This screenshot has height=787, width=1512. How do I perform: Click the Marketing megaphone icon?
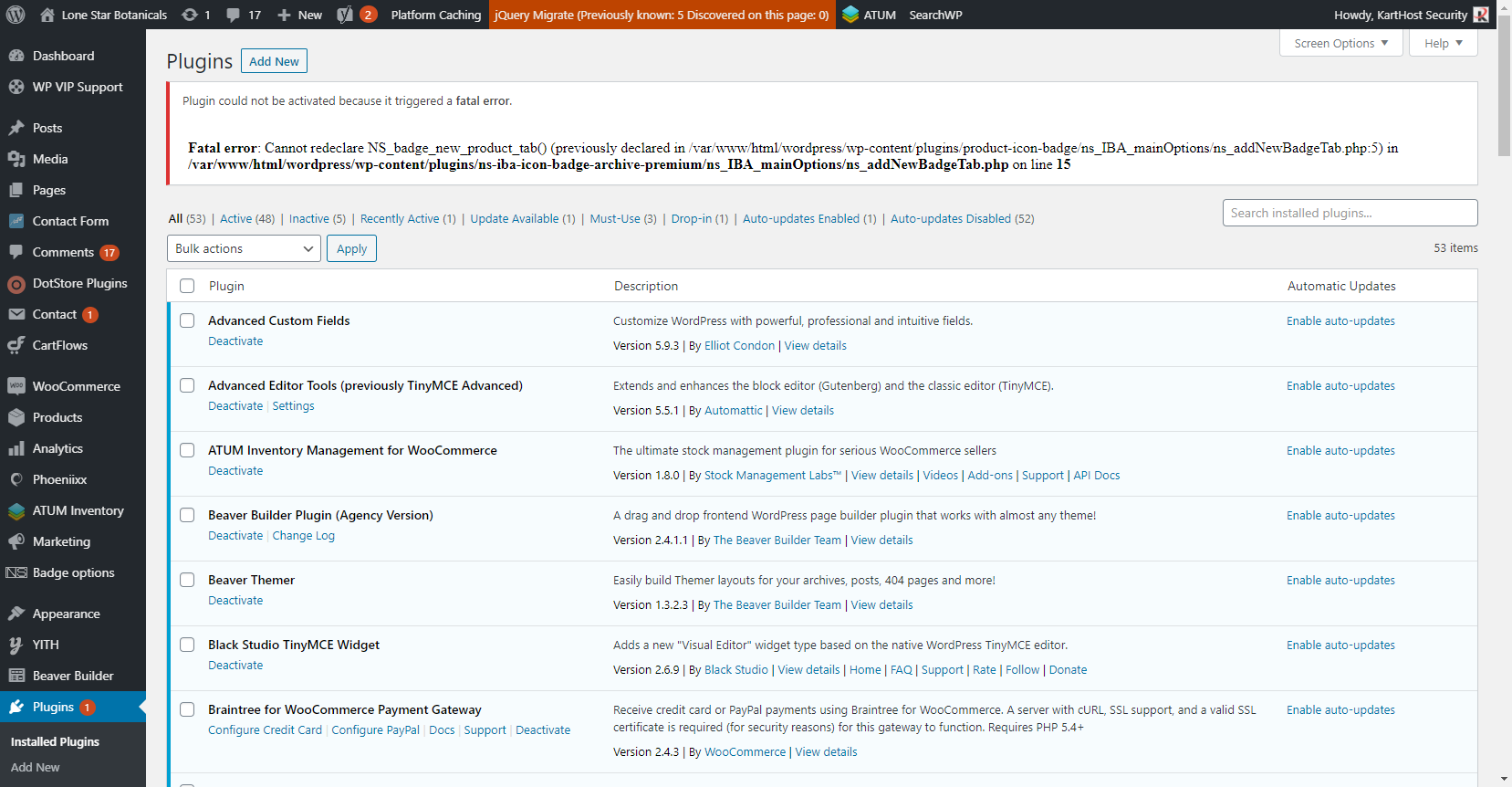[16, 541]
